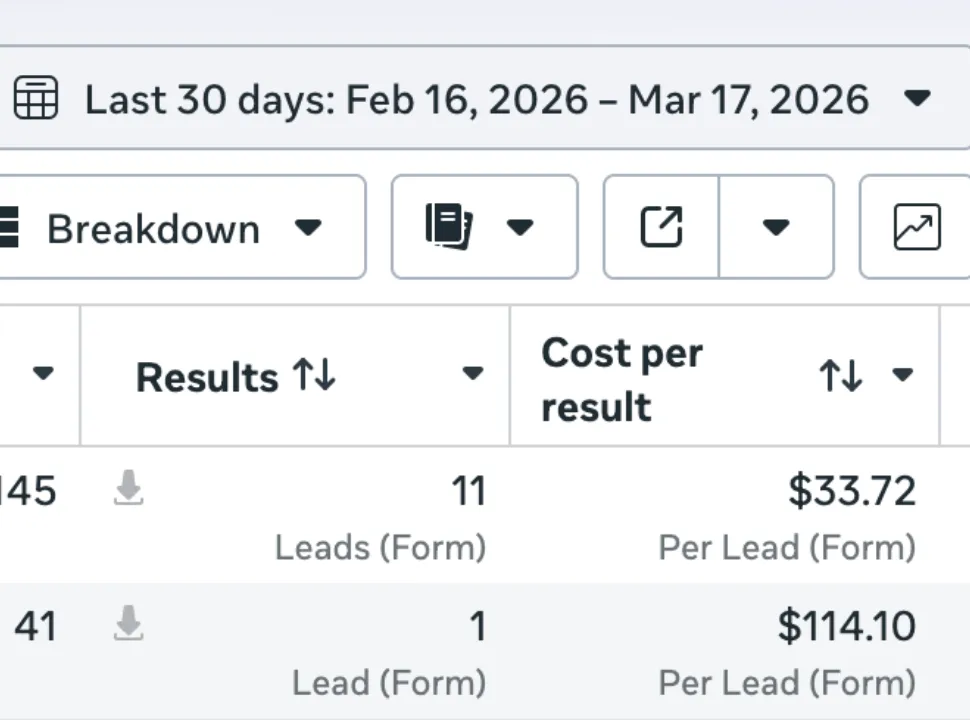Screen dimensions: 970x720
Task: Click download icon in 1 Lead row
Action: click(x=128, y=625)
